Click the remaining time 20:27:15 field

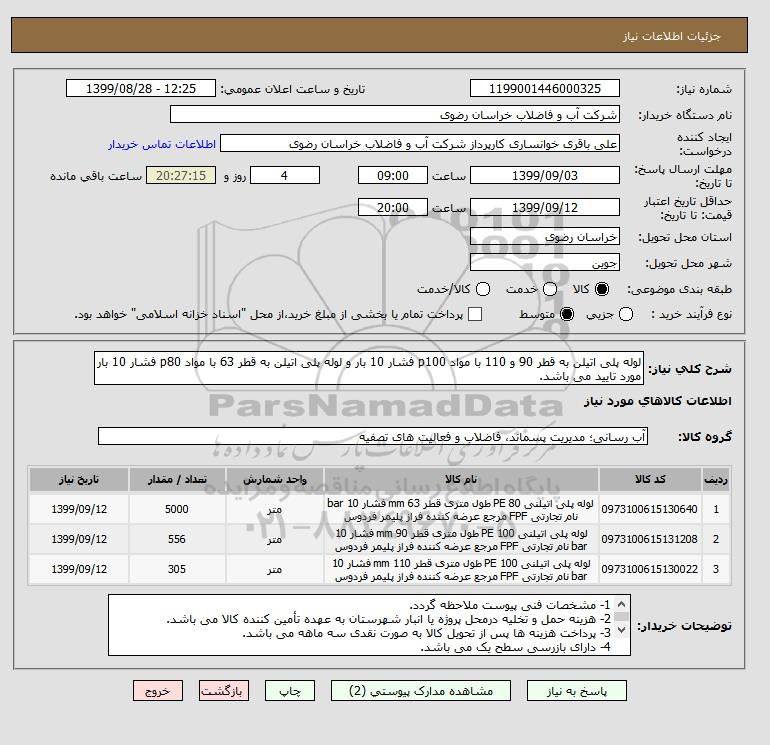point(181,175)
